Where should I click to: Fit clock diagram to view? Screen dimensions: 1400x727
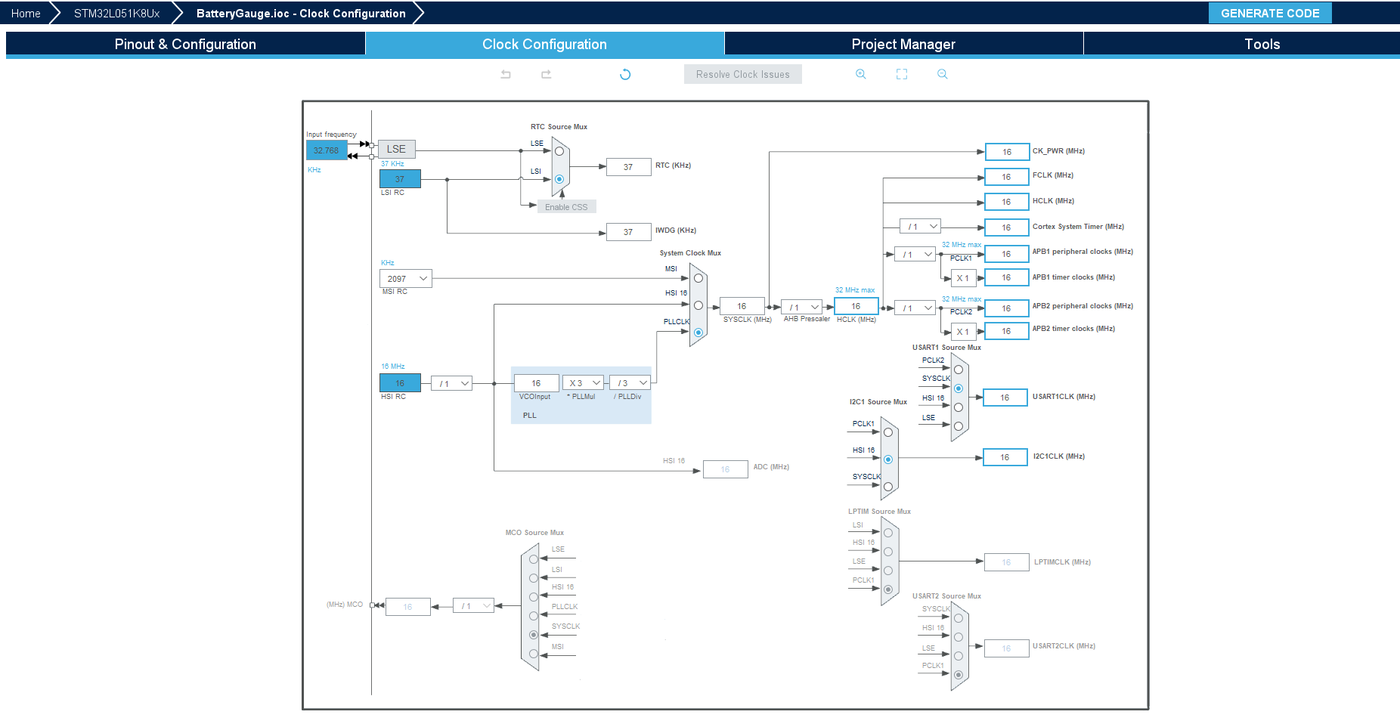click(901, 74)
